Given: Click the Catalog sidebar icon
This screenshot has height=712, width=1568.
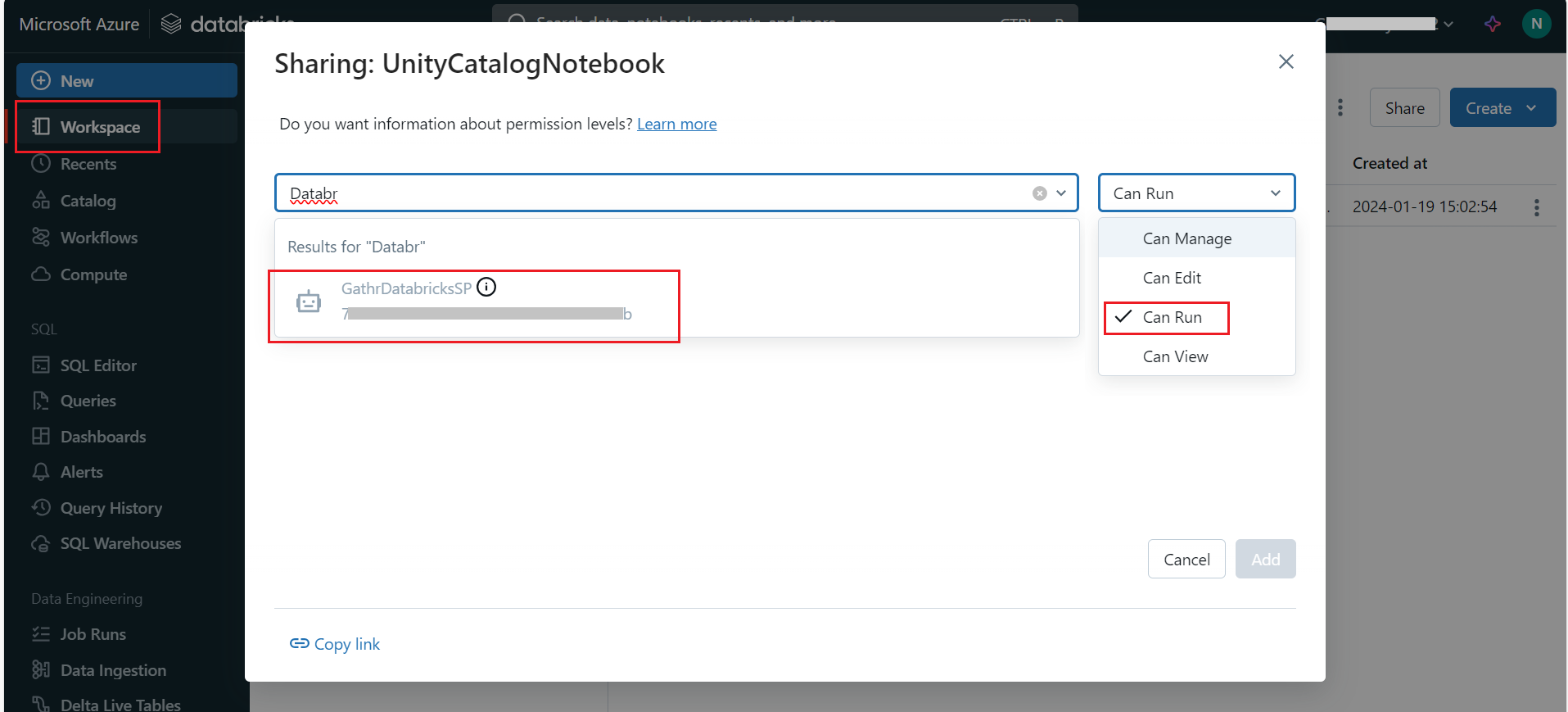Looking at the screenshot, I should [41, 201].
